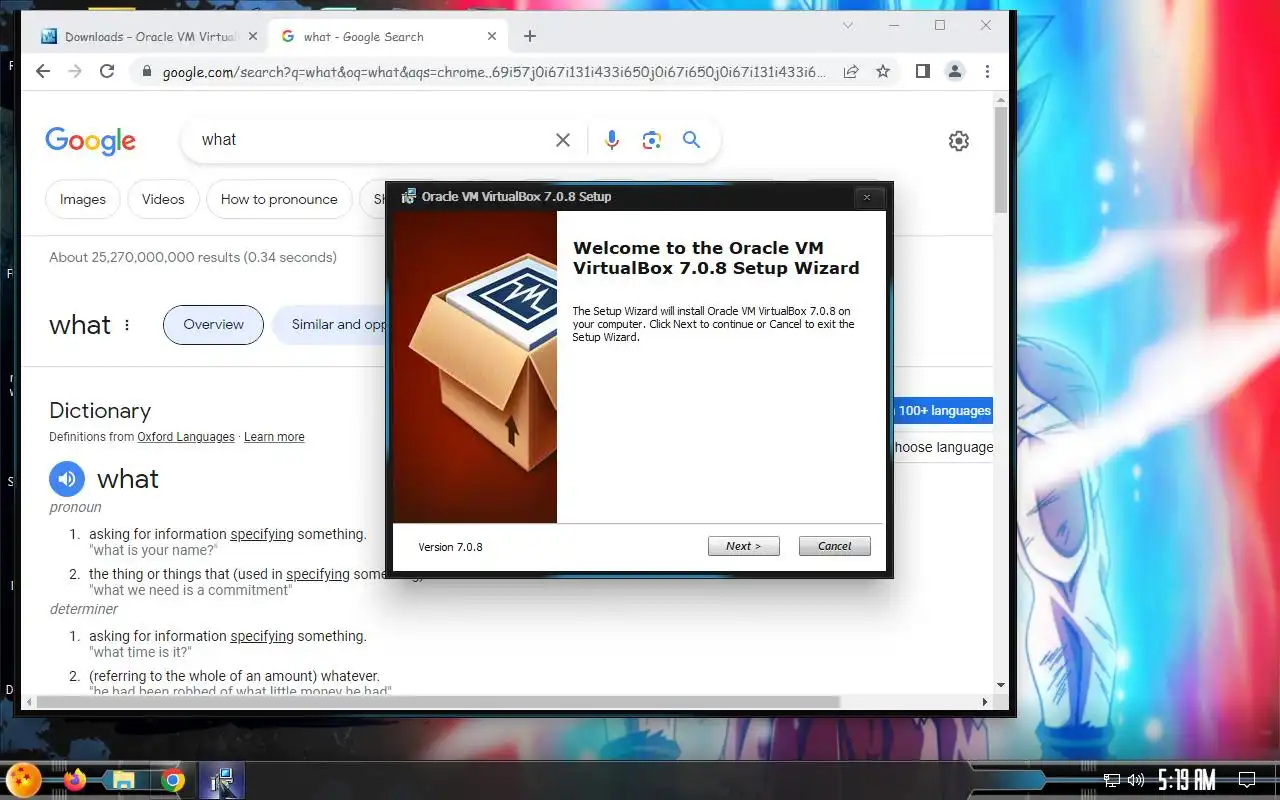This screenshot has height=800, width=1280.
Task: Open Chrome profile avatar menu
Action: [x=955, y=72]
